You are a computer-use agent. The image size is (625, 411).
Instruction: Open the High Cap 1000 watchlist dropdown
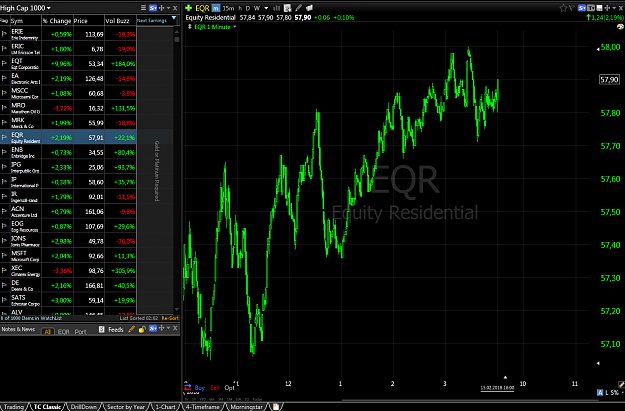(26, 8)
